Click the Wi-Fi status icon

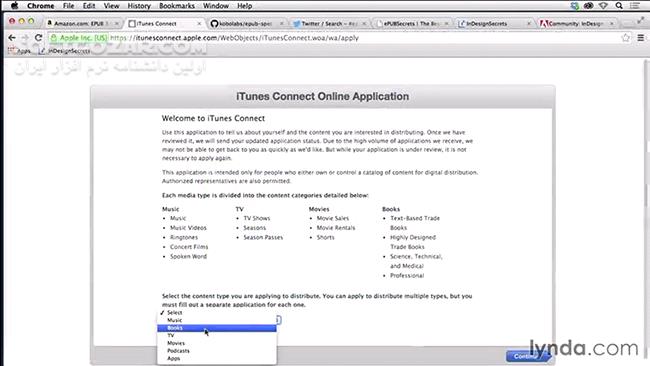[604, 6]
